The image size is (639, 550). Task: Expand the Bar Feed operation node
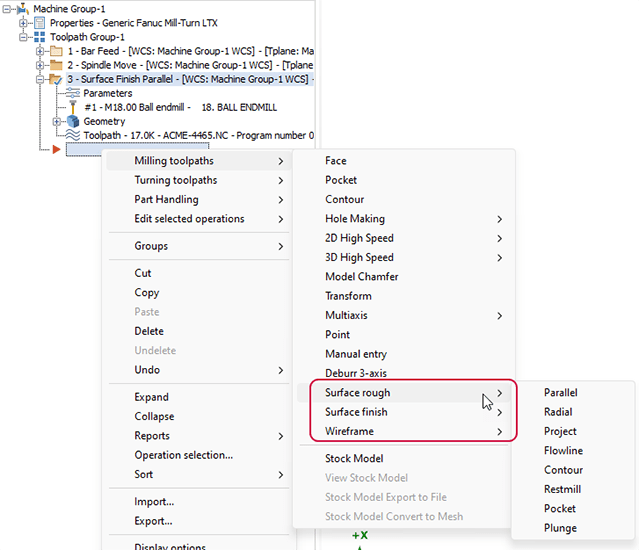(40, 51)
